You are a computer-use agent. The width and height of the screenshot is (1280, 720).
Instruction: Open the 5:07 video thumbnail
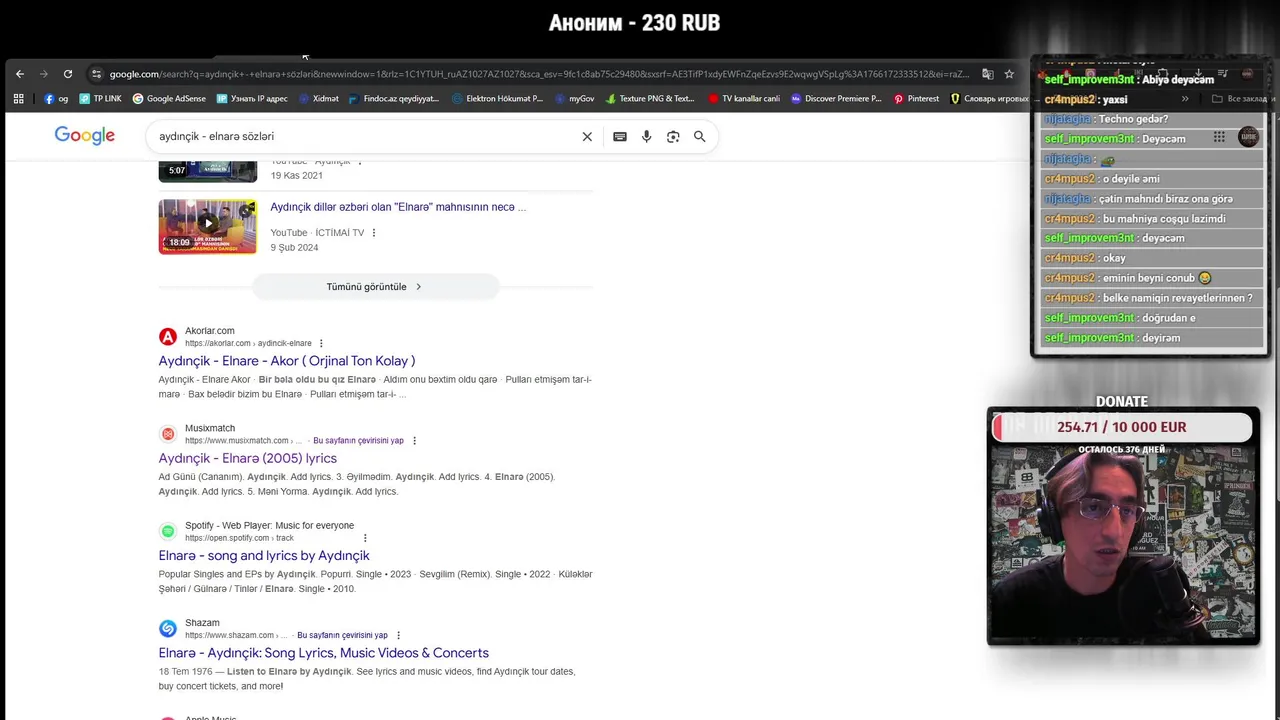click(207, 170)
